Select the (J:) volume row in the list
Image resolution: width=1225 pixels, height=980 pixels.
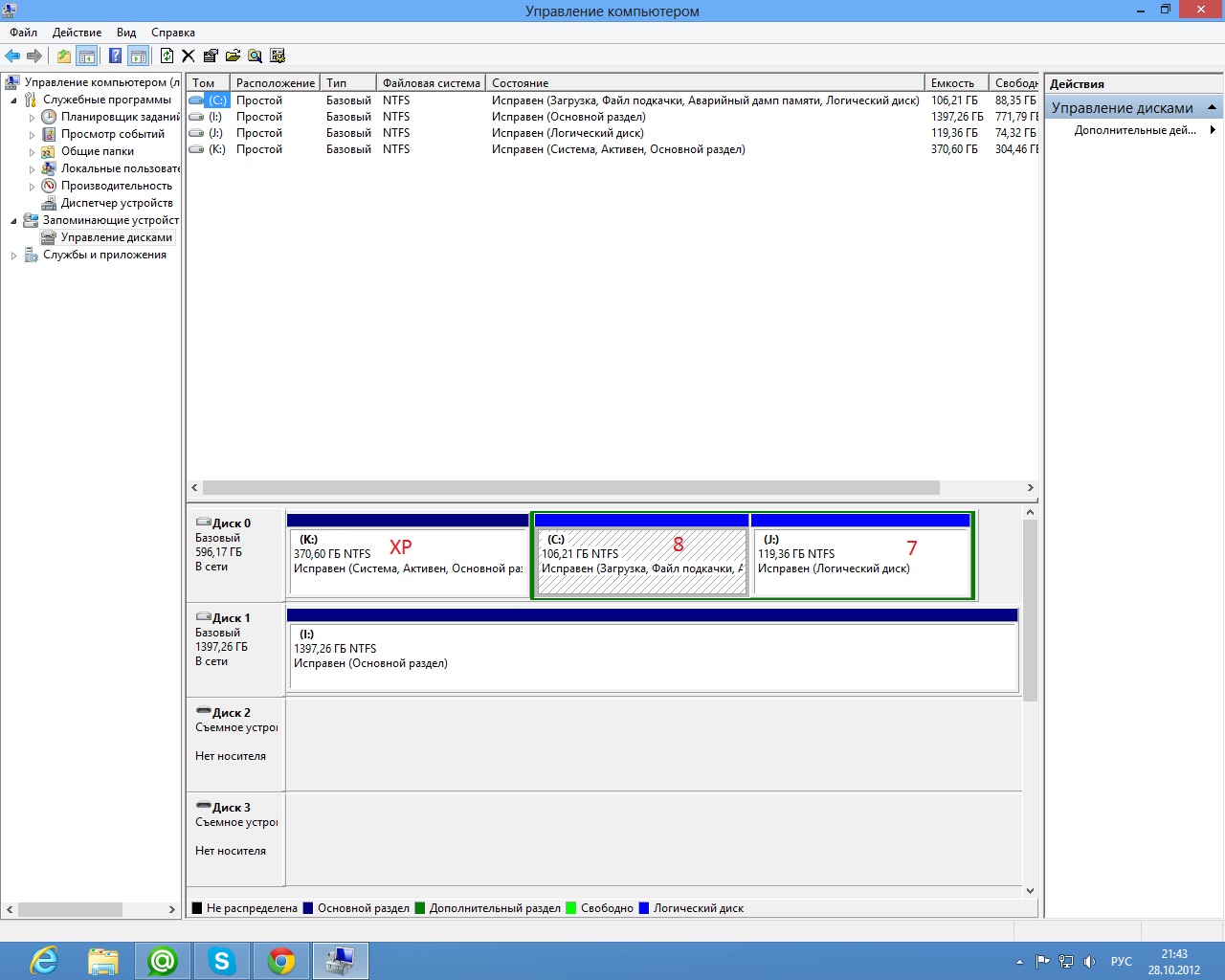tap(612, 133)
